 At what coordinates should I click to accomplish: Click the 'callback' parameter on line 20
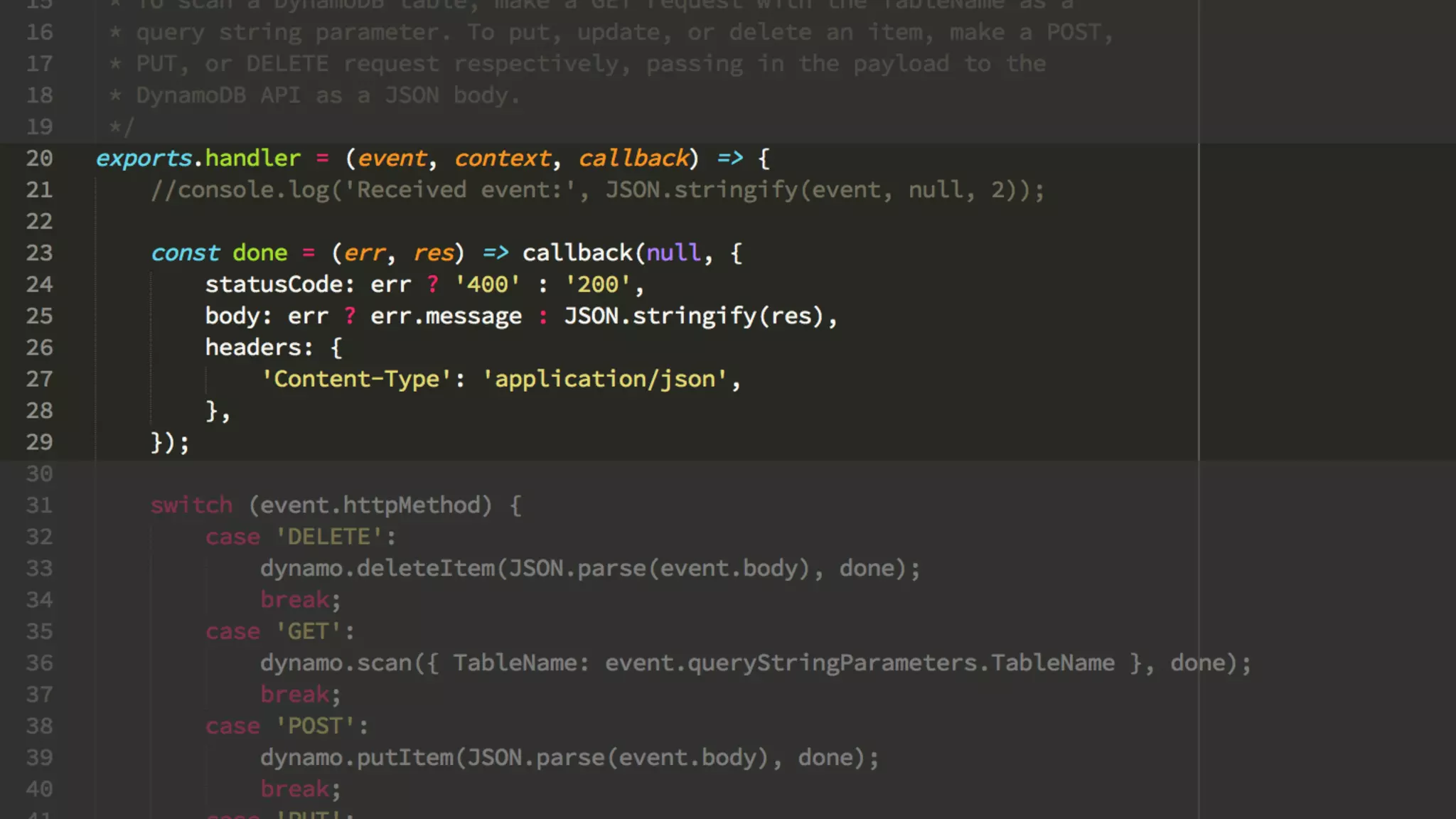click(x=633, y=158)
